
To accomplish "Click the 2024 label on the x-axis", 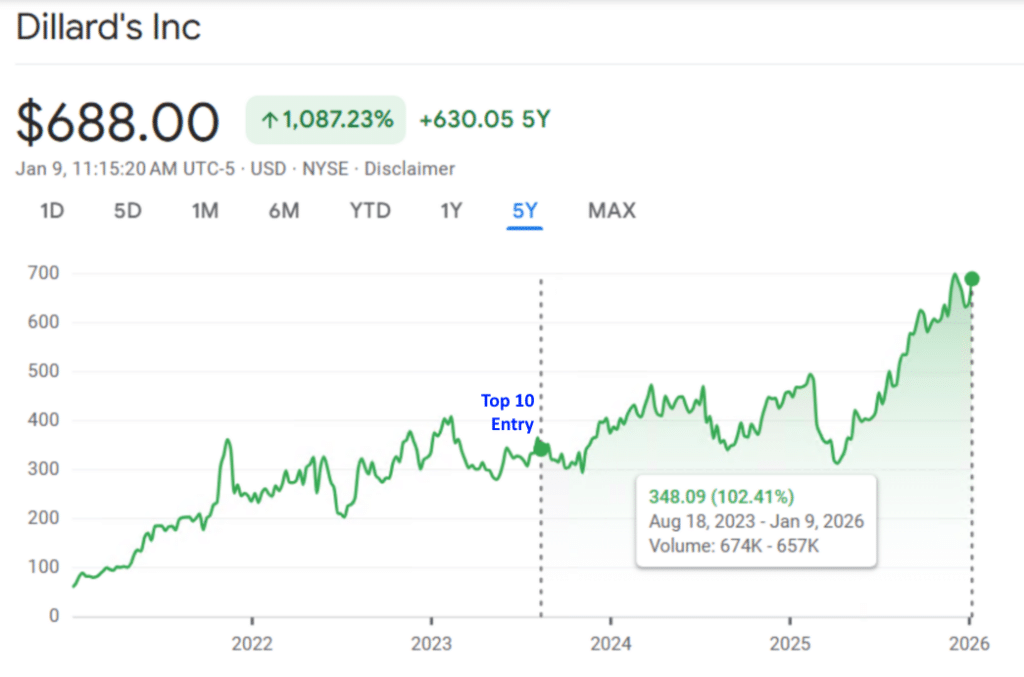I will click(610, 643).
